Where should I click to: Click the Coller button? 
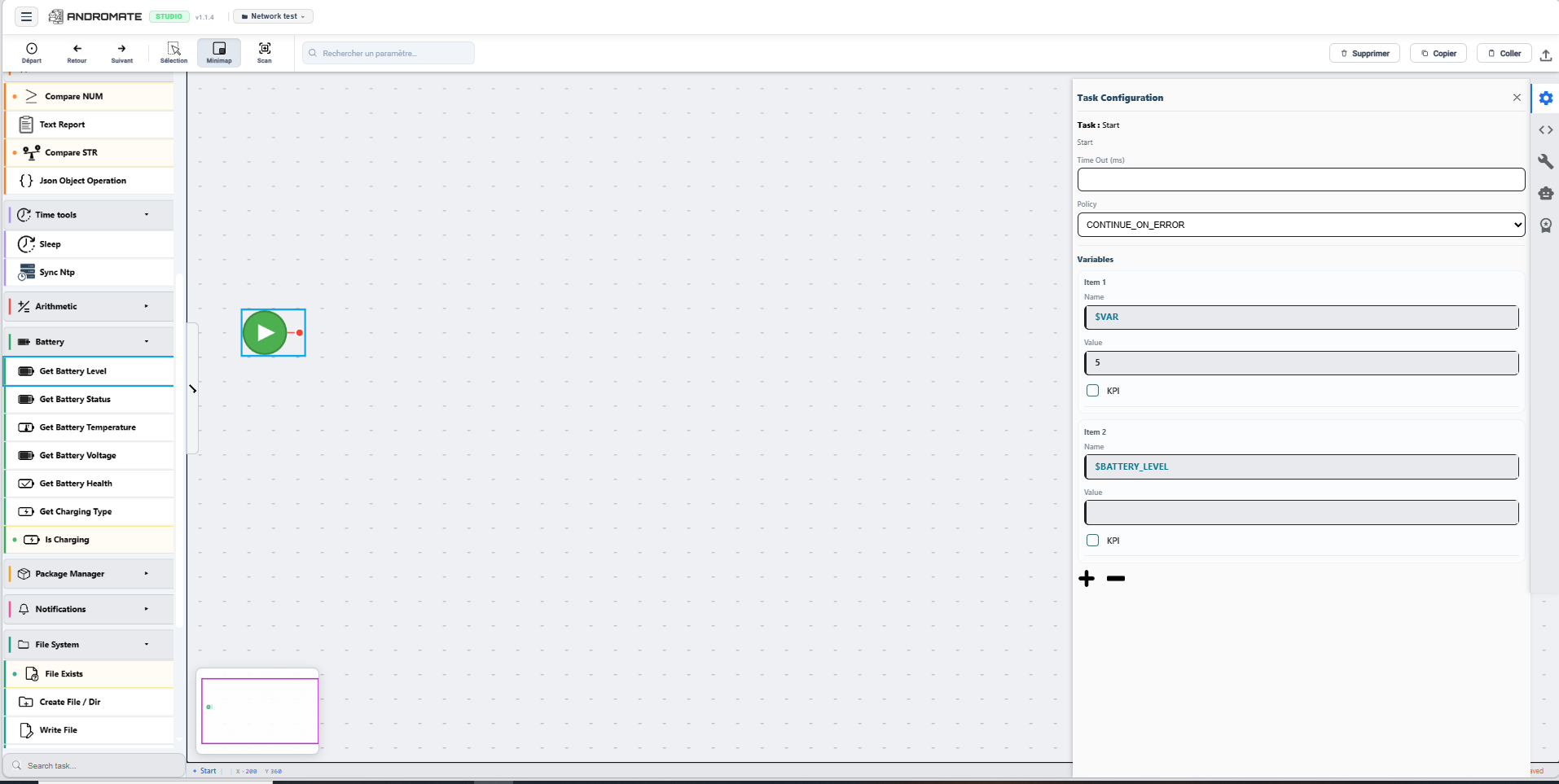(x=1504, y=54)
